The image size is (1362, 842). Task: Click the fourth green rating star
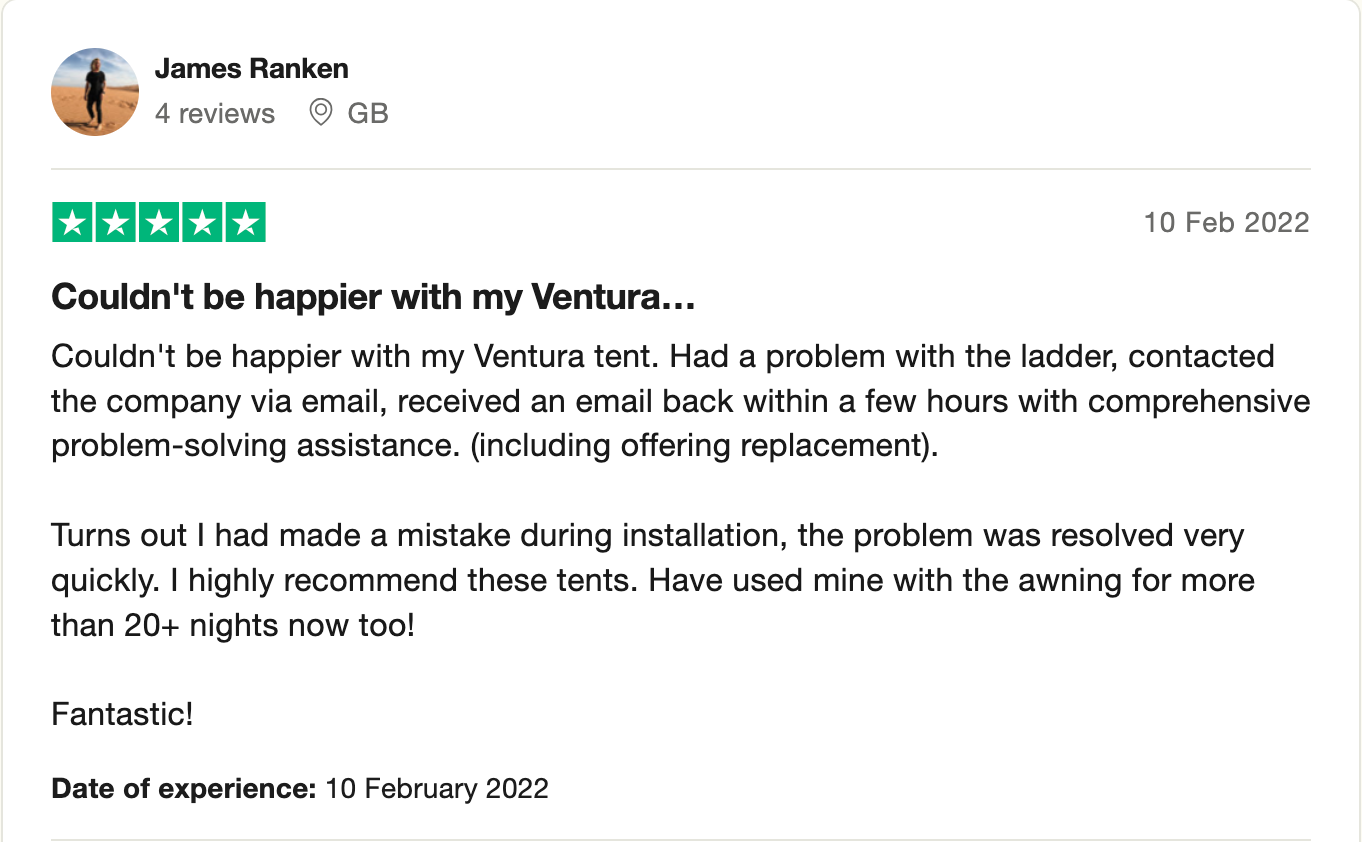tap(201, 223)
